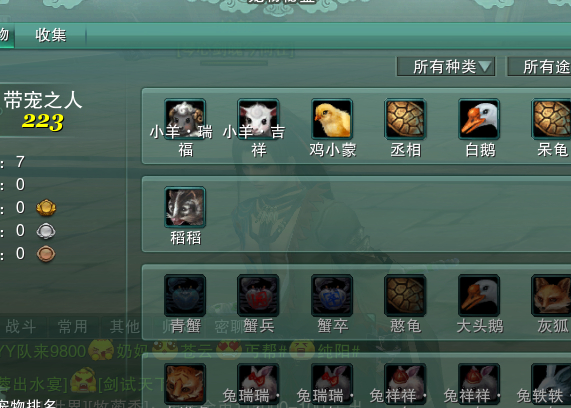Select the 小羊·吉祥 white lamb icon
The height and width of the screenshot is (408, 571).
tap(258, 119)
